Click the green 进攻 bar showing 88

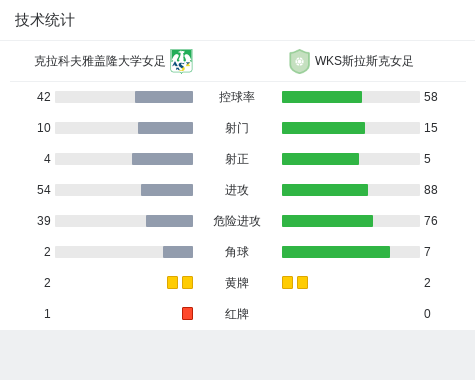[325, 190]
